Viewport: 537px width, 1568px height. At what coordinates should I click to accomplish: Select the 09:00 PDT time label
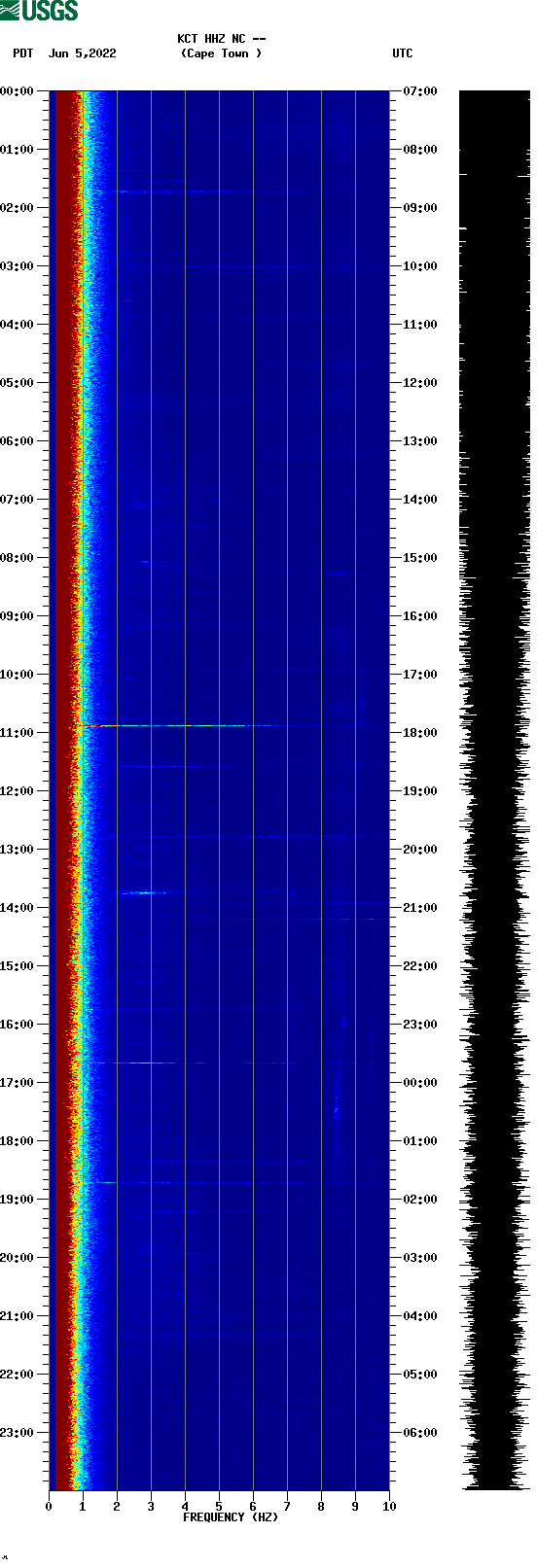[x=17, y=616]
